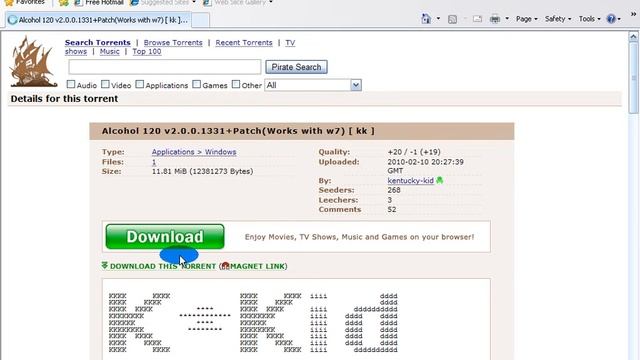640x360 pixels.
Task: Open the TV link in the navigation
Action: coord(290,42)
